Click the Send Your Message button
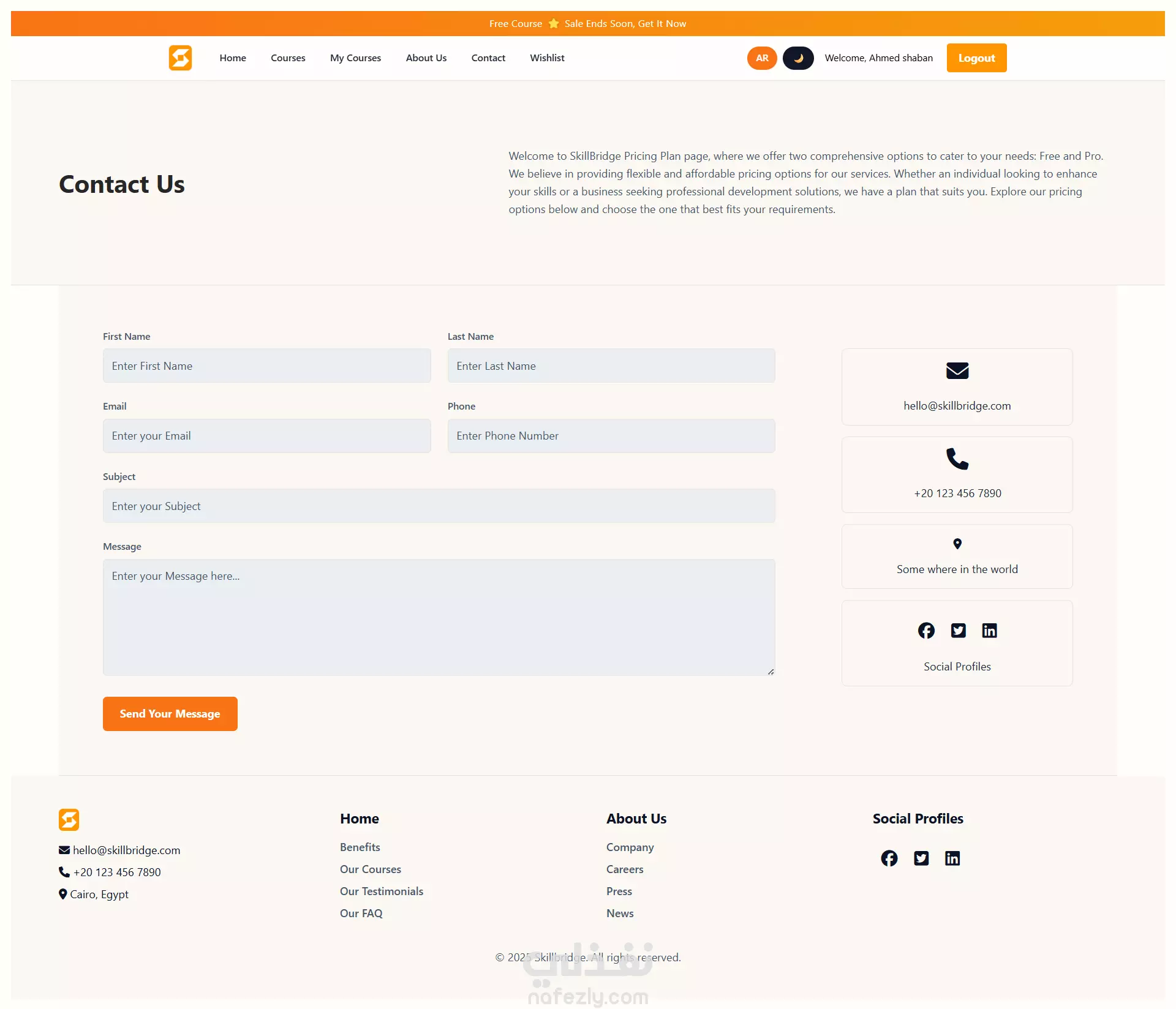 point(170,714)
